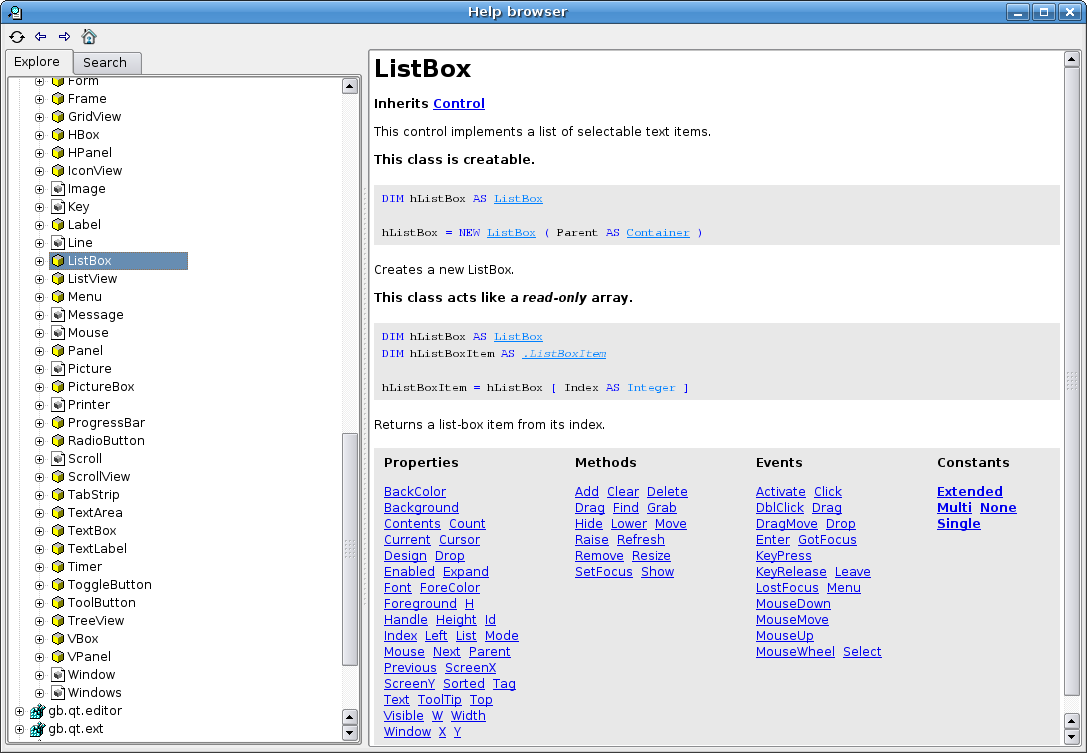1087x753 pixels.
Task: Click the class icon beside Message
Action: (x=58, y=315)
